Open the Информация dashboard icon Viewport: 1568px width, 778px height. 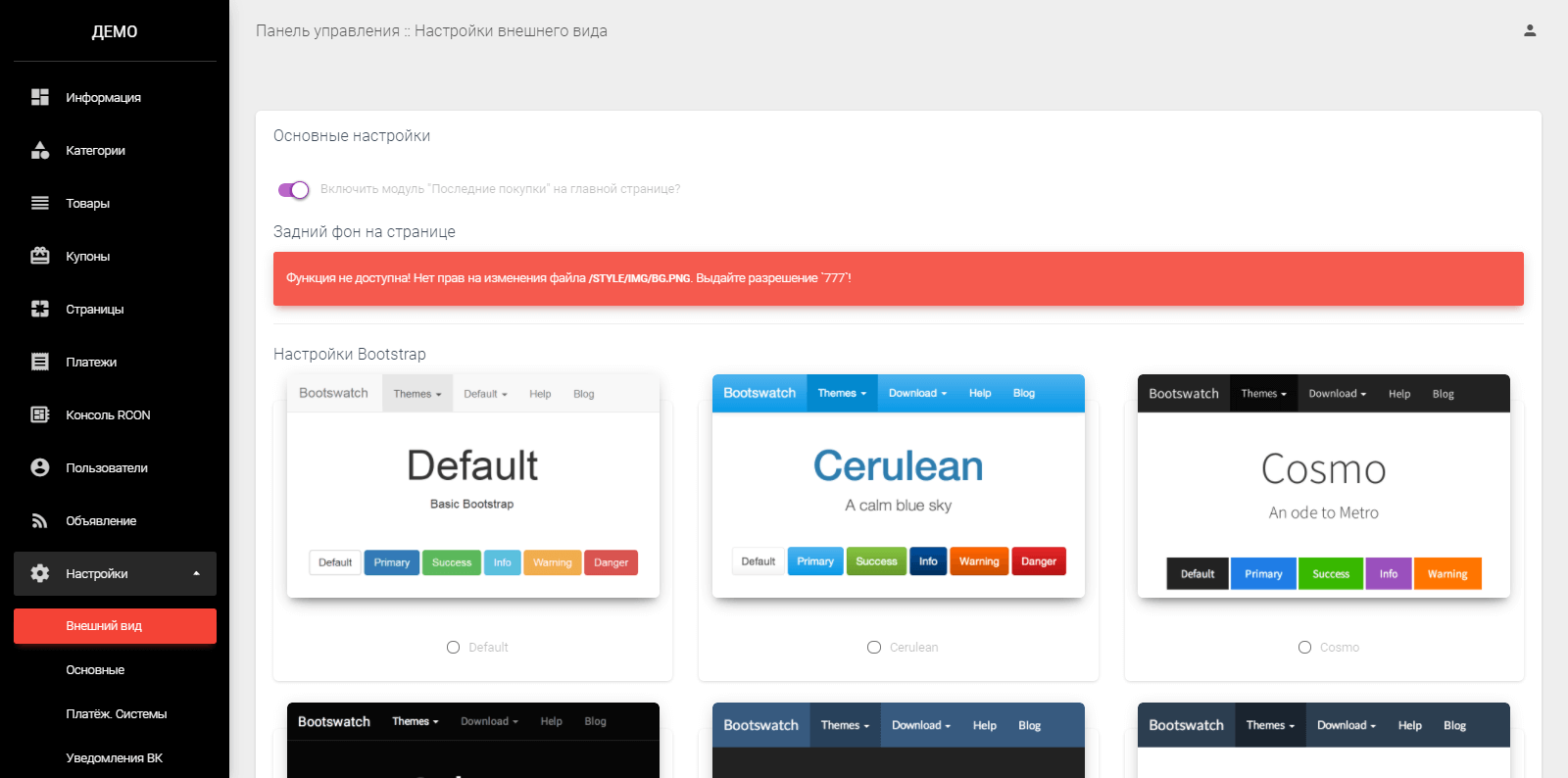(40, 97)
